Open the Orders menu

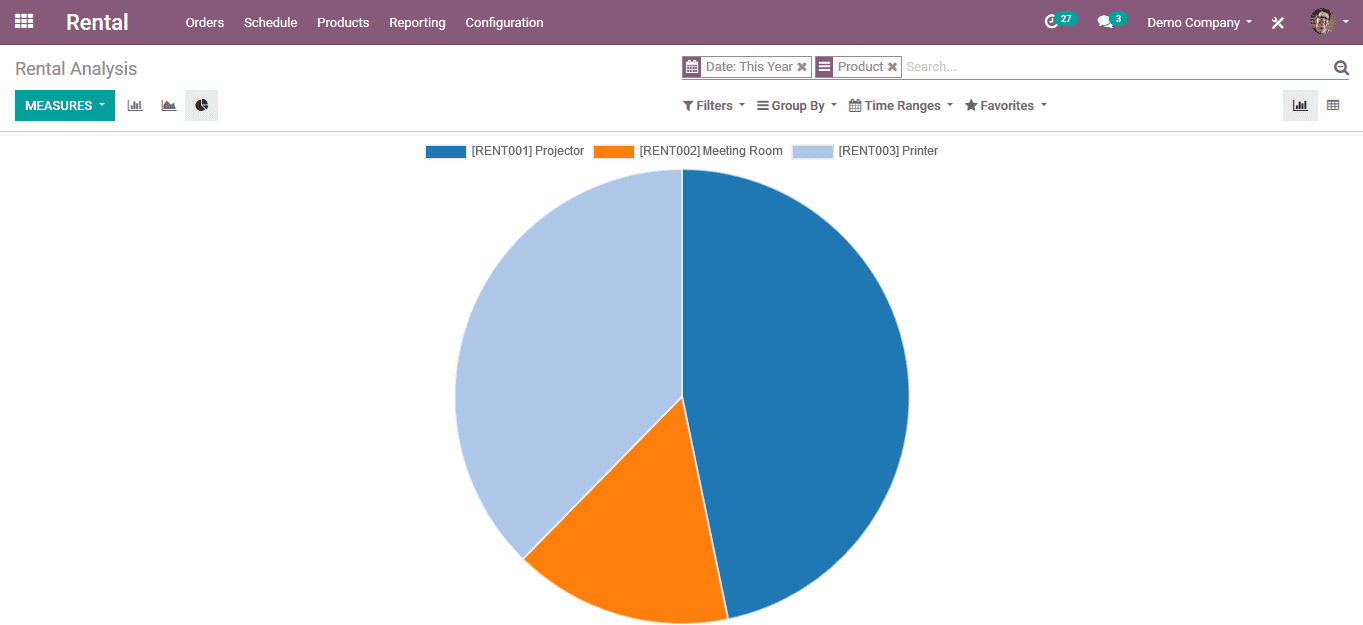click(x=205, y=22)
